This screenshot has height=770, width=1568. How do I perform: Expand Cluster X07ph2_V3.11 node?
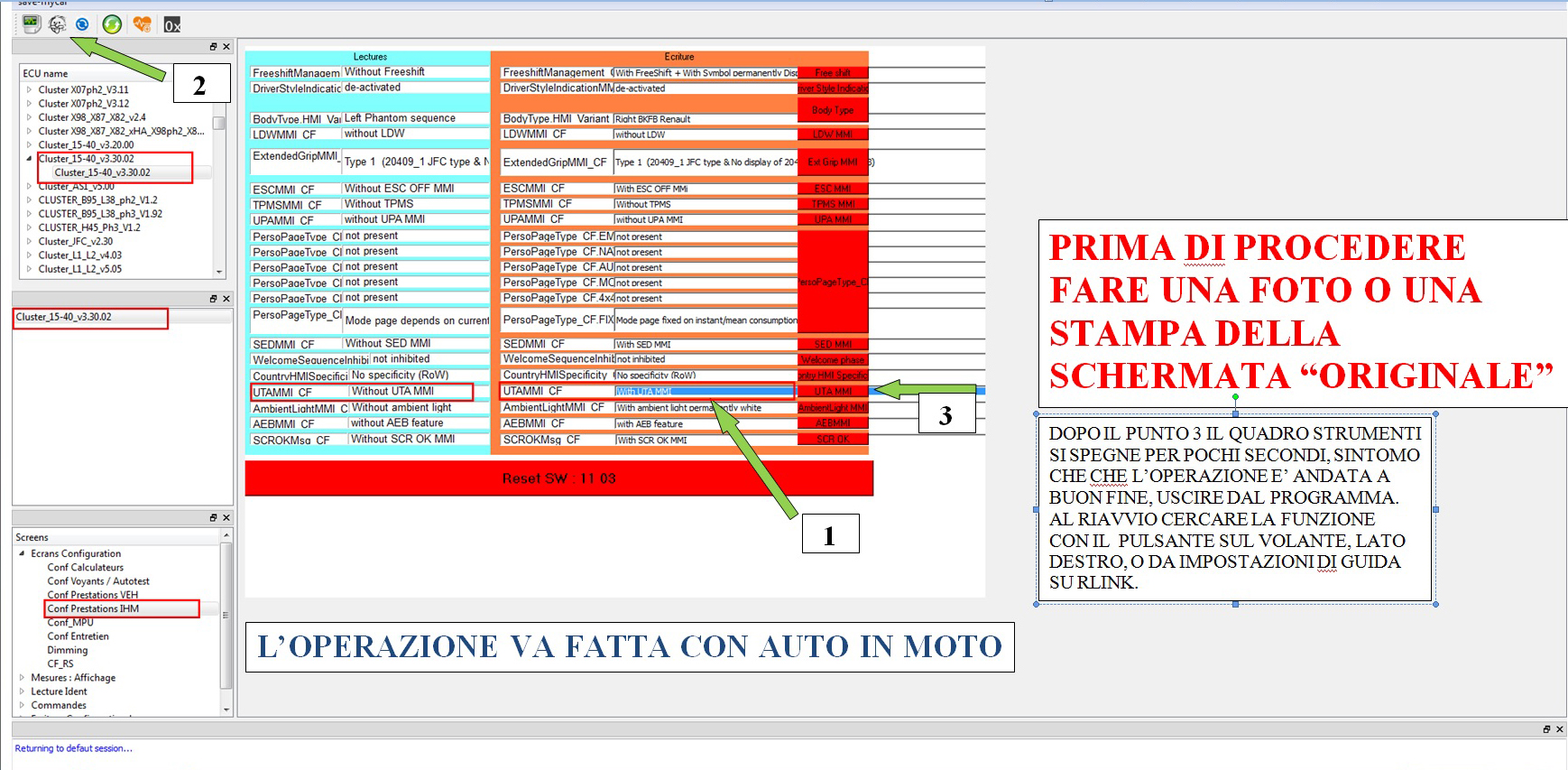click(29, 89)
